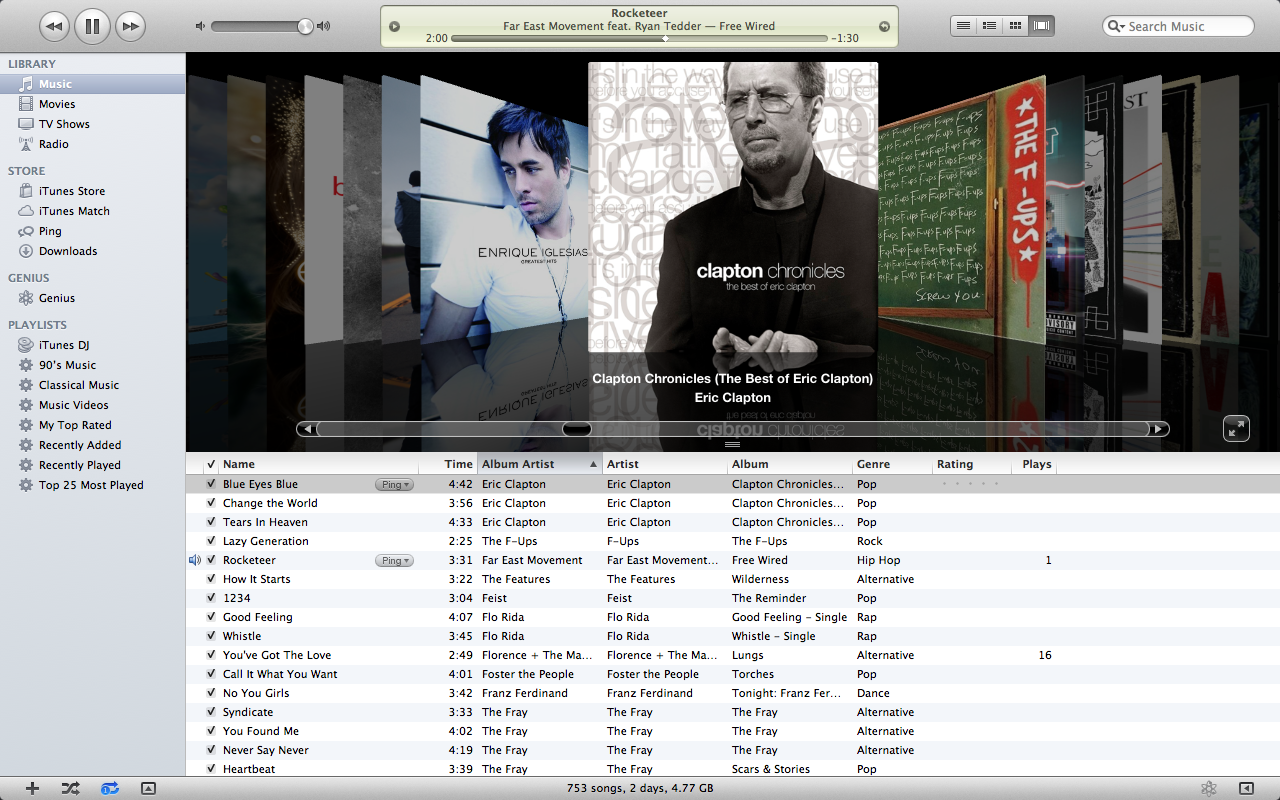The image size is (1280, 800).
Task: Open the search options magnifier dropdown
Action: coord(1116,27)
